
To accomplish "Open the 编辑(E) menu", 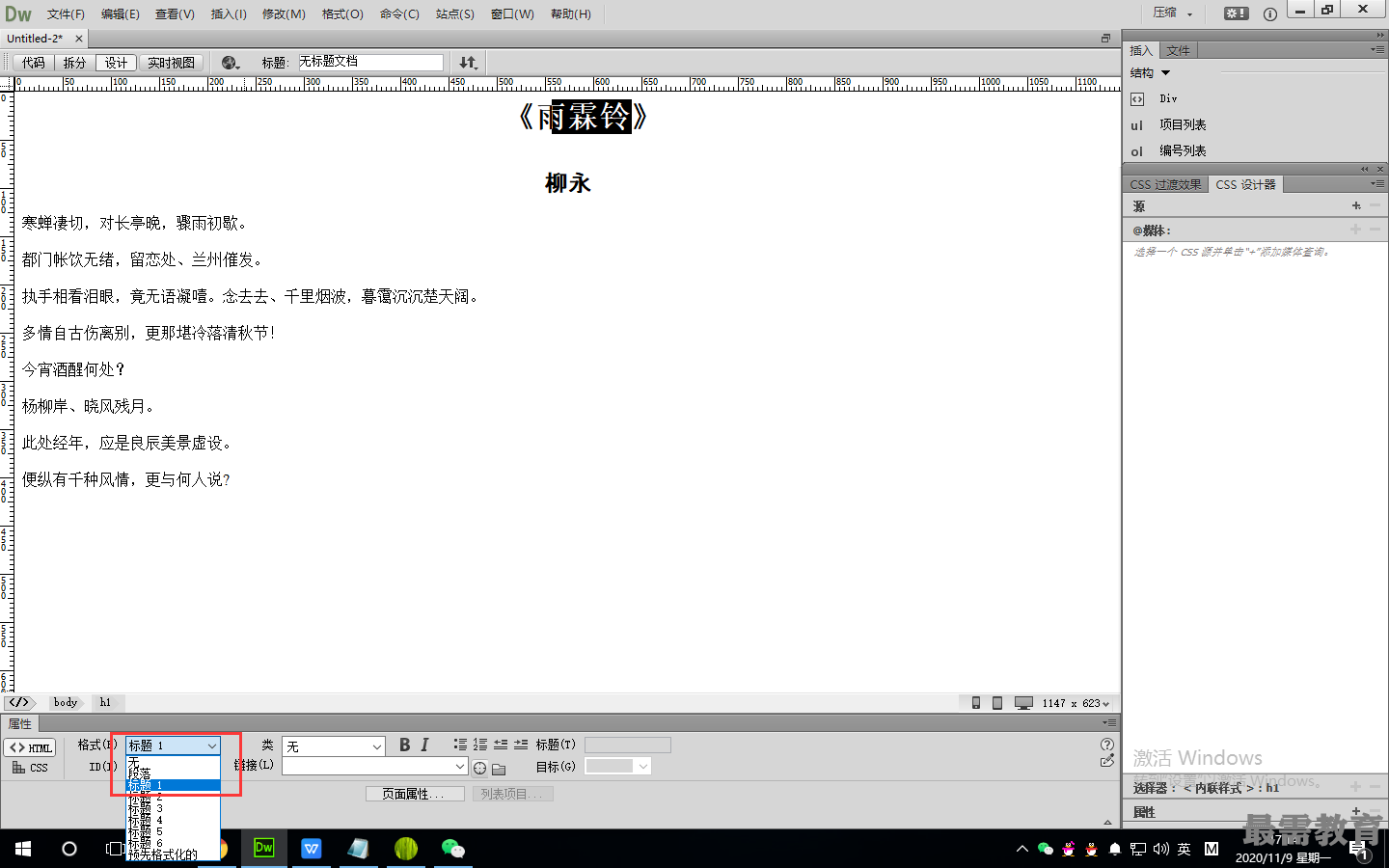I will (120, 14).
